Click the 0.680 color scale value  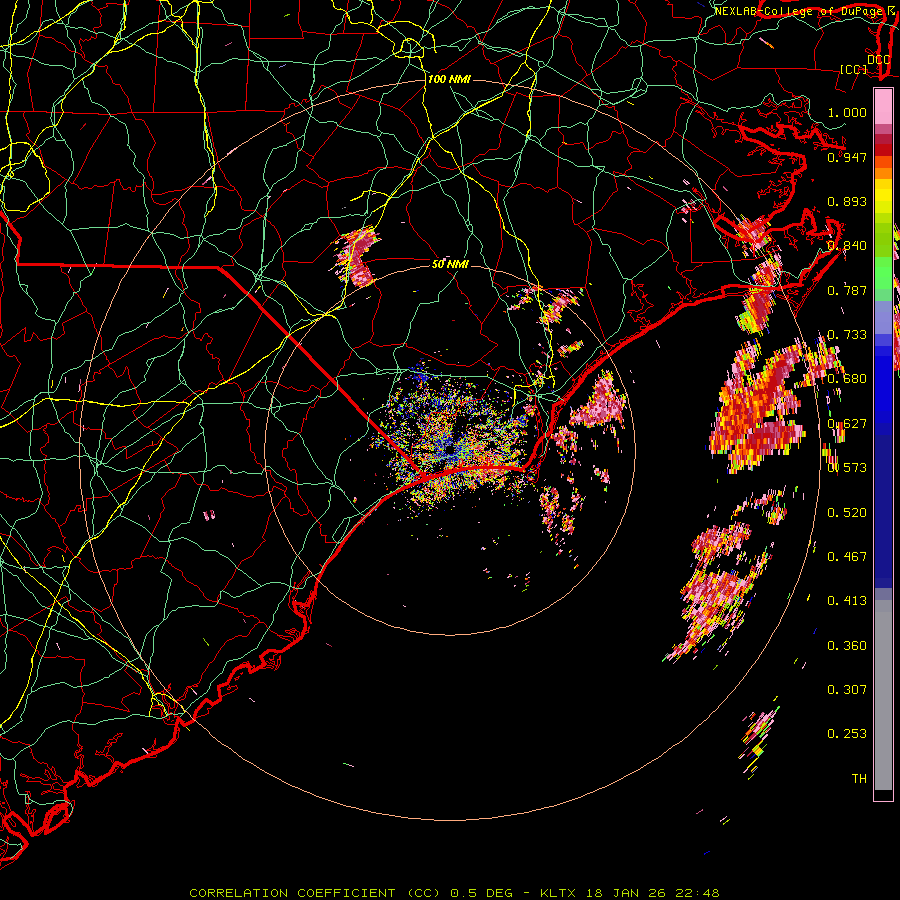[847, 379]
